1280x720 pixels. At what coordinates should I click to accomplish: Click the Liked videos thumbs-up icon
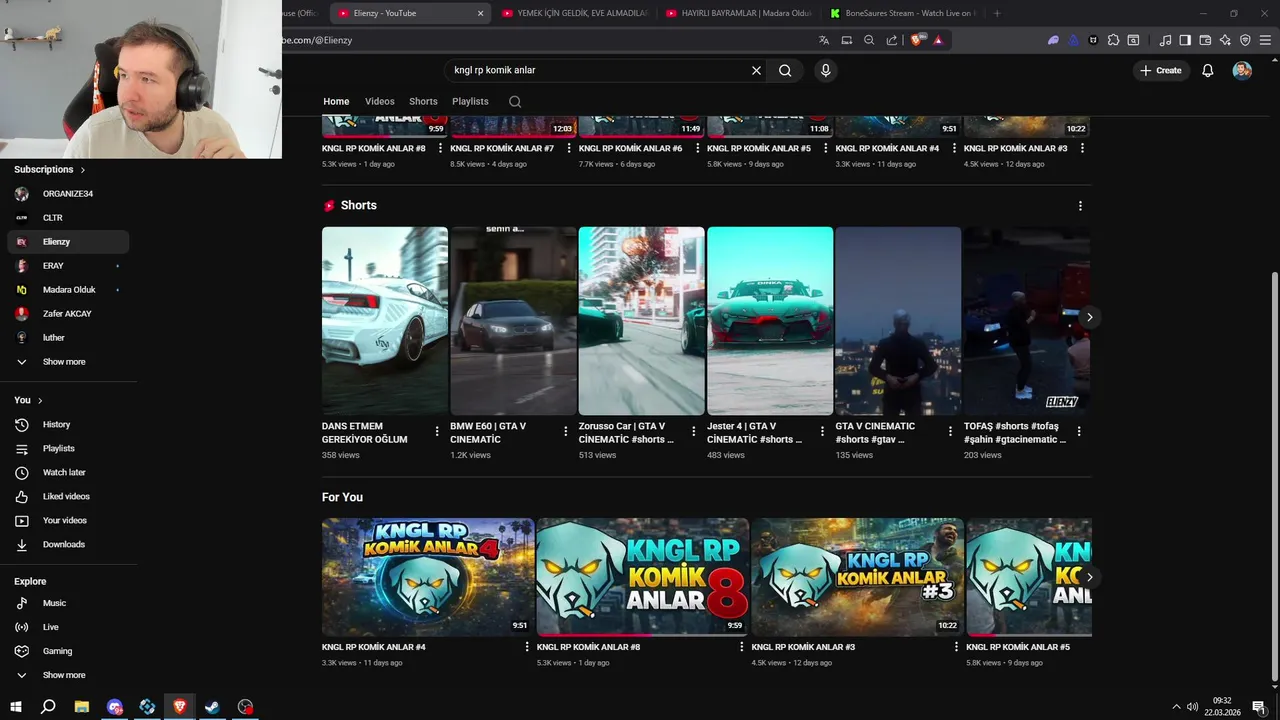point(22,497)
